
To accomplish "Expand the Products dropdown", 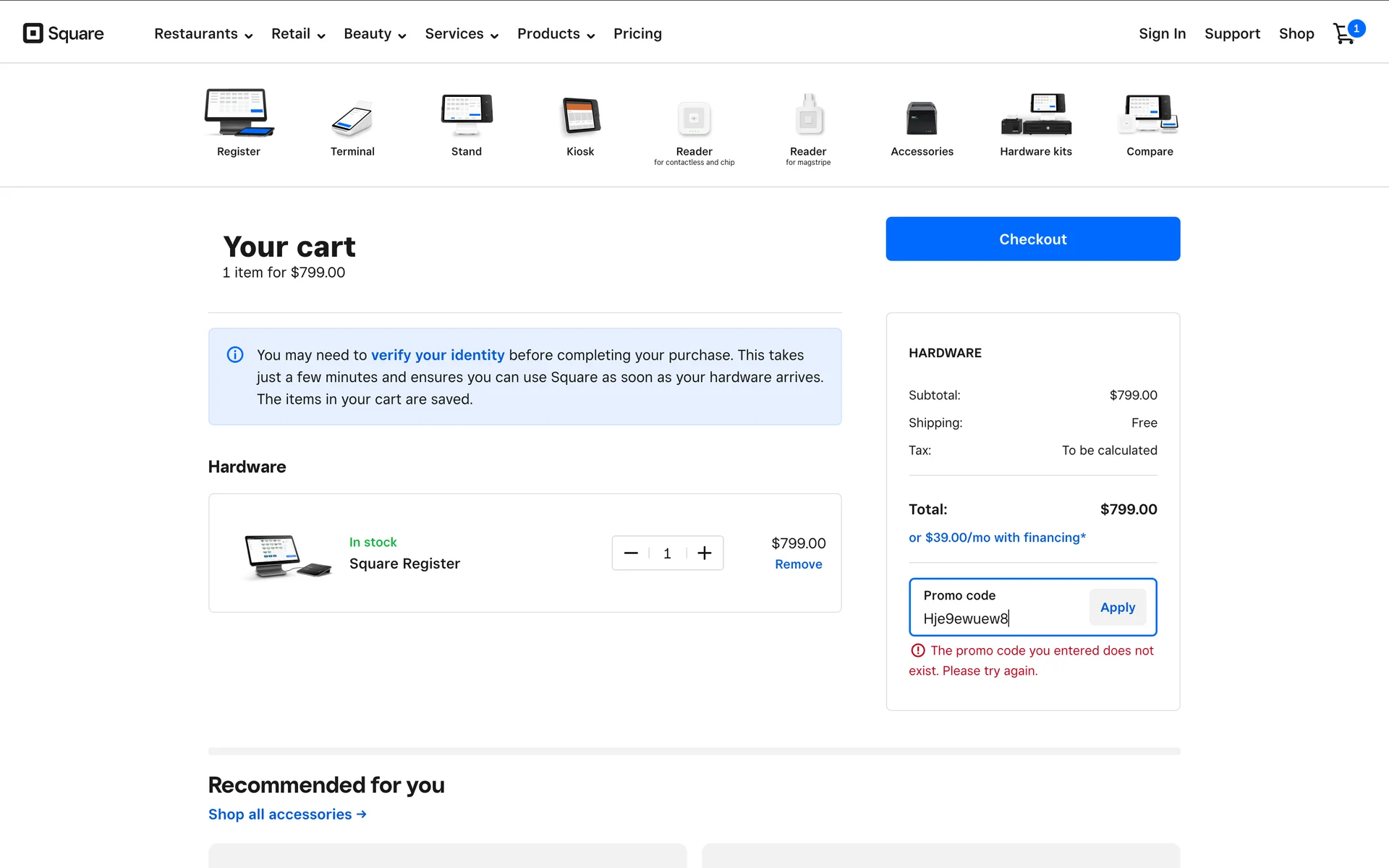I will pos(556,34).
